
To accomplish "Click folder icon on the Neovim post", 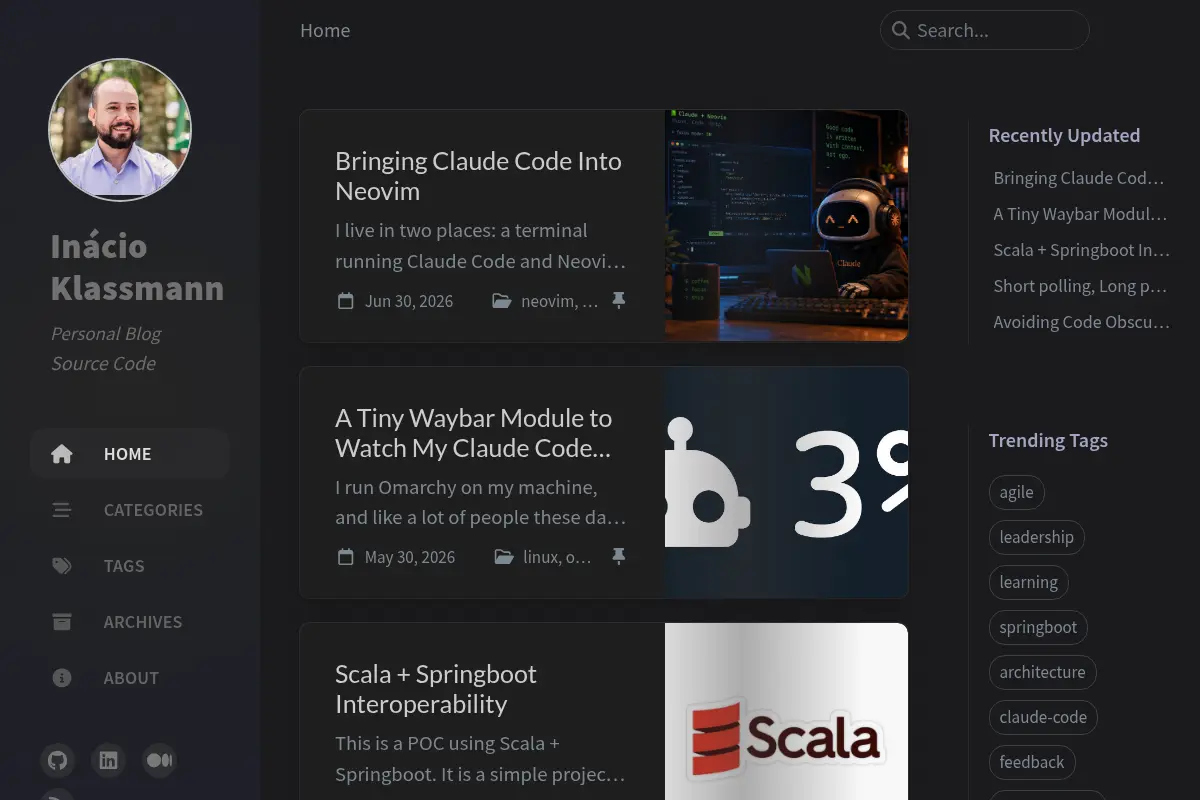I will click(x=502, y=301).
